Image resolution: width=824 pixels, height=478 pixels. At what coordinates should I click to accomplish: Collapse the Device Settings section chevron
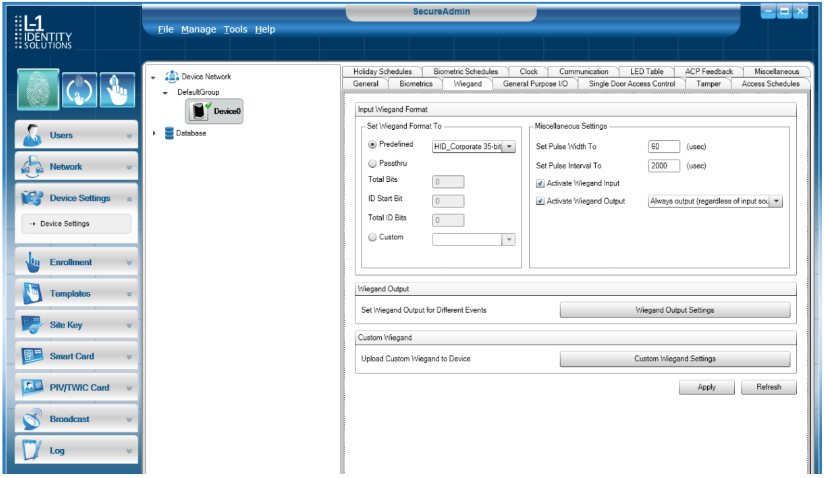click(129, 199)
